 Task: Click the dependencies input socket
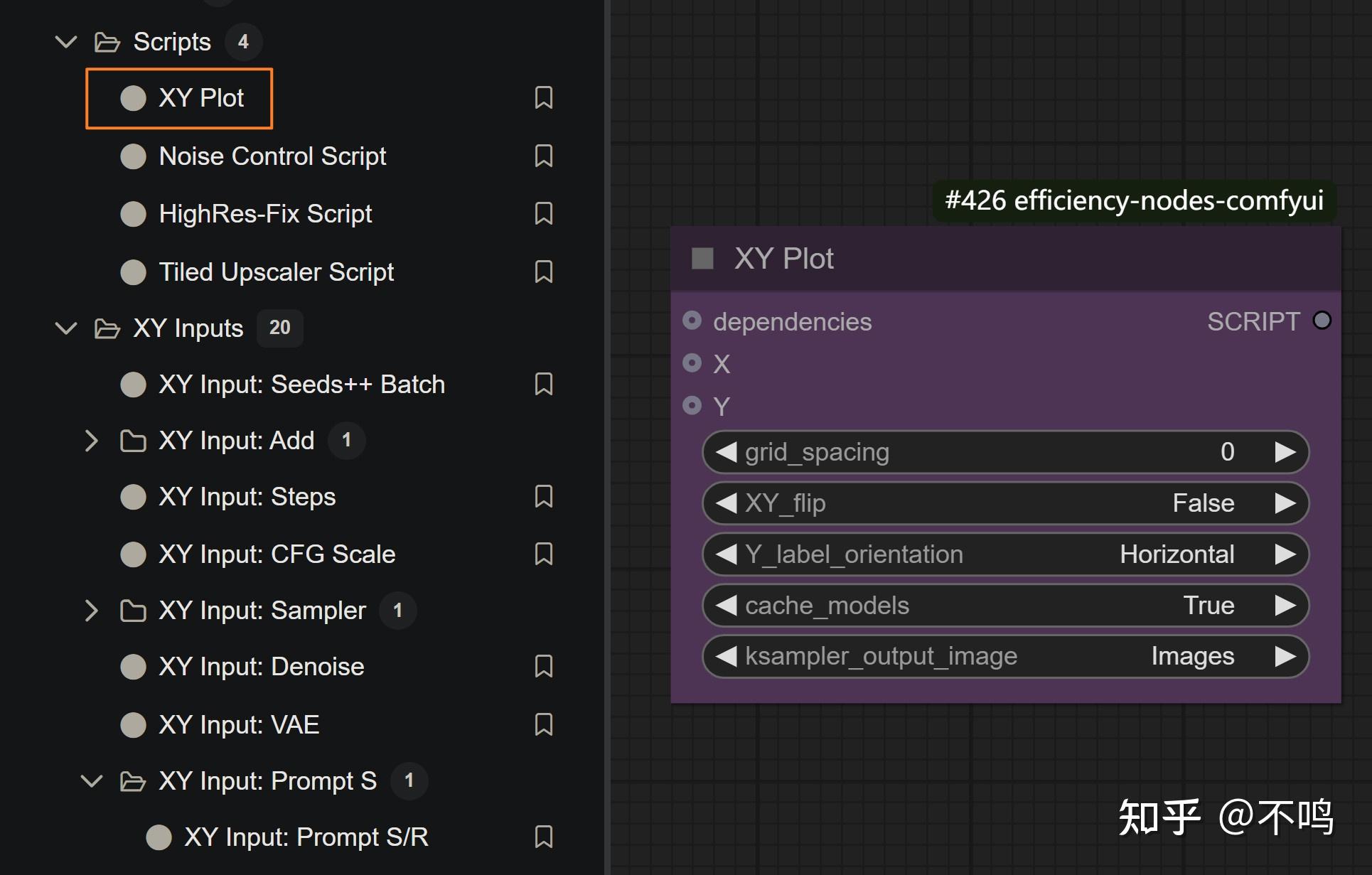(692, 321)
